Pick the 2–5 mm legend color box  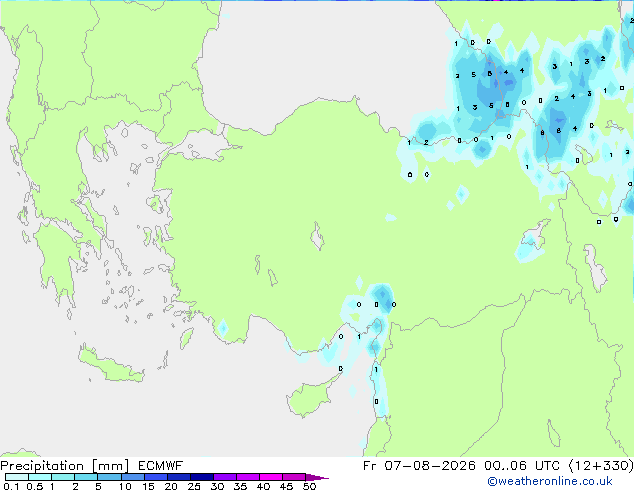click(86, 477)
